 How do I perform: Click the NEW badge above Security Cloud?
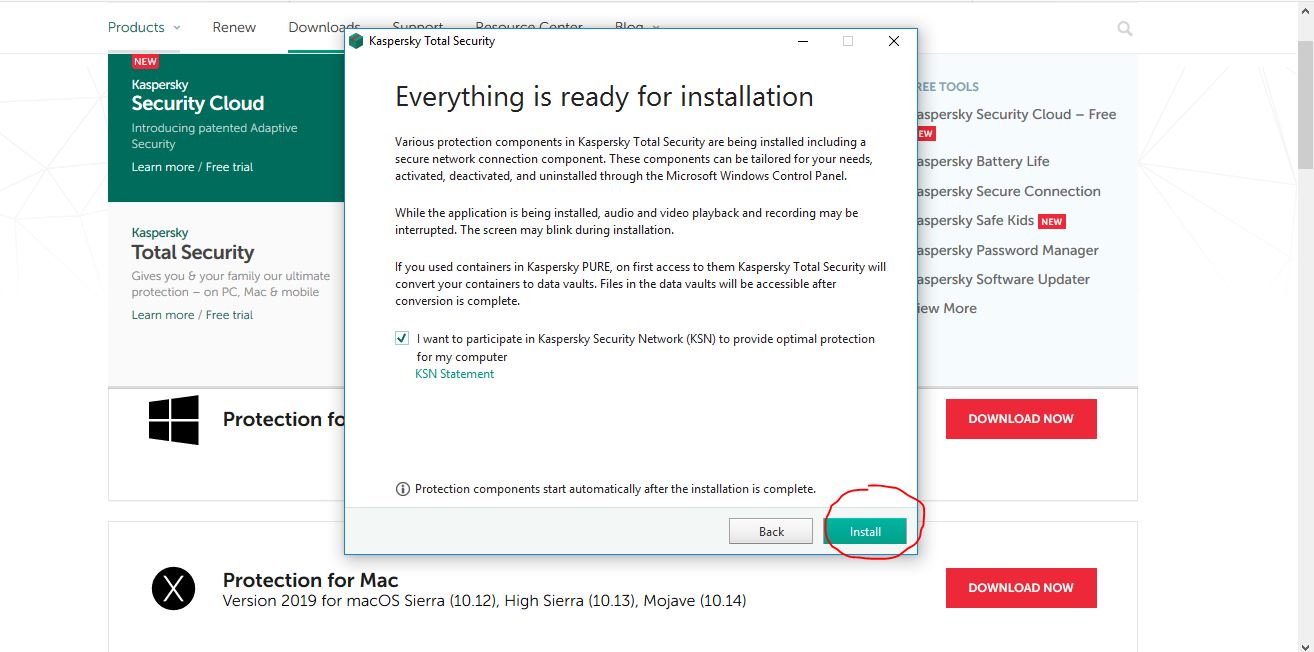tap(145, 62)
